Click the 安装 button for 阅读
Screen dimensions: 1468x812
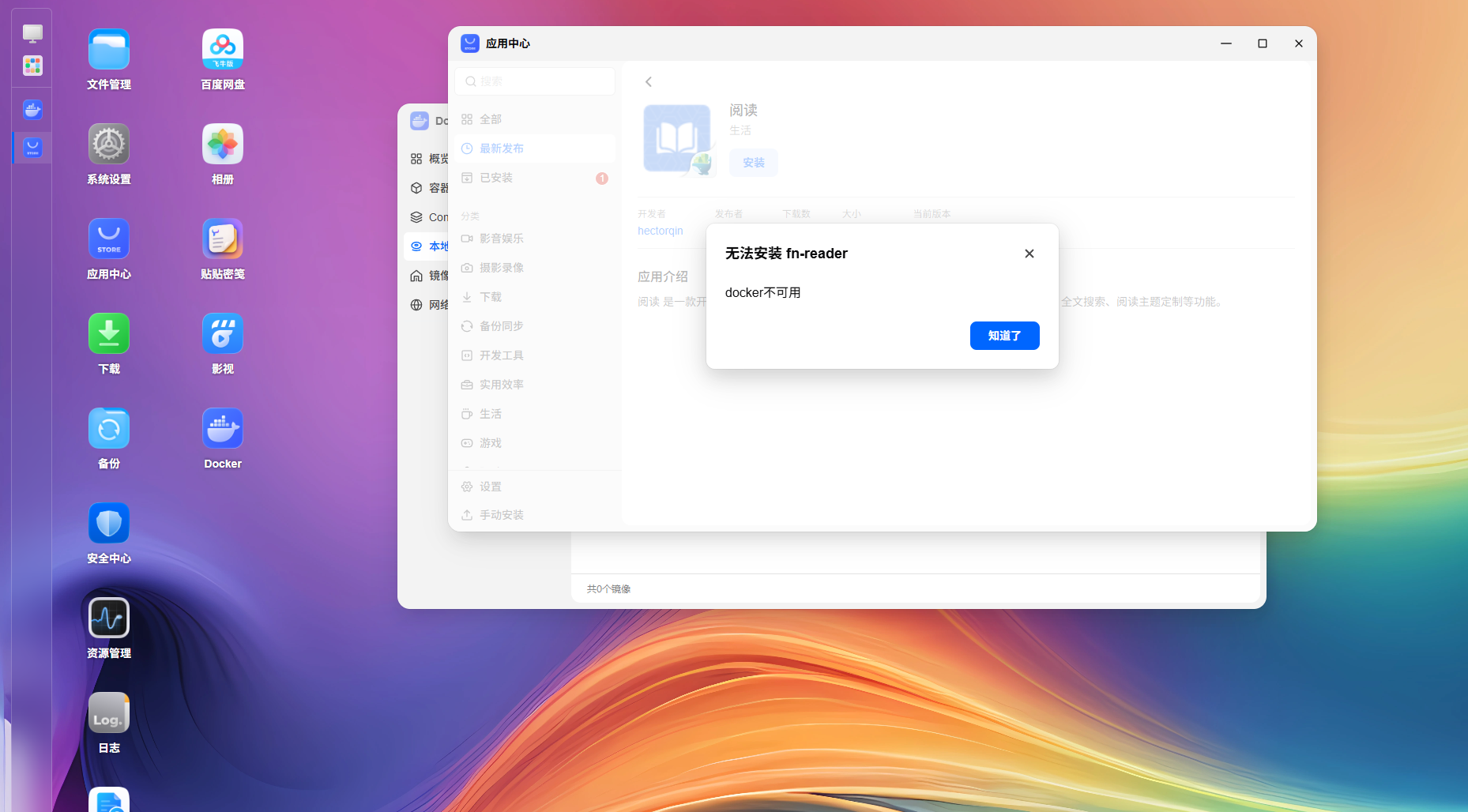754,163
